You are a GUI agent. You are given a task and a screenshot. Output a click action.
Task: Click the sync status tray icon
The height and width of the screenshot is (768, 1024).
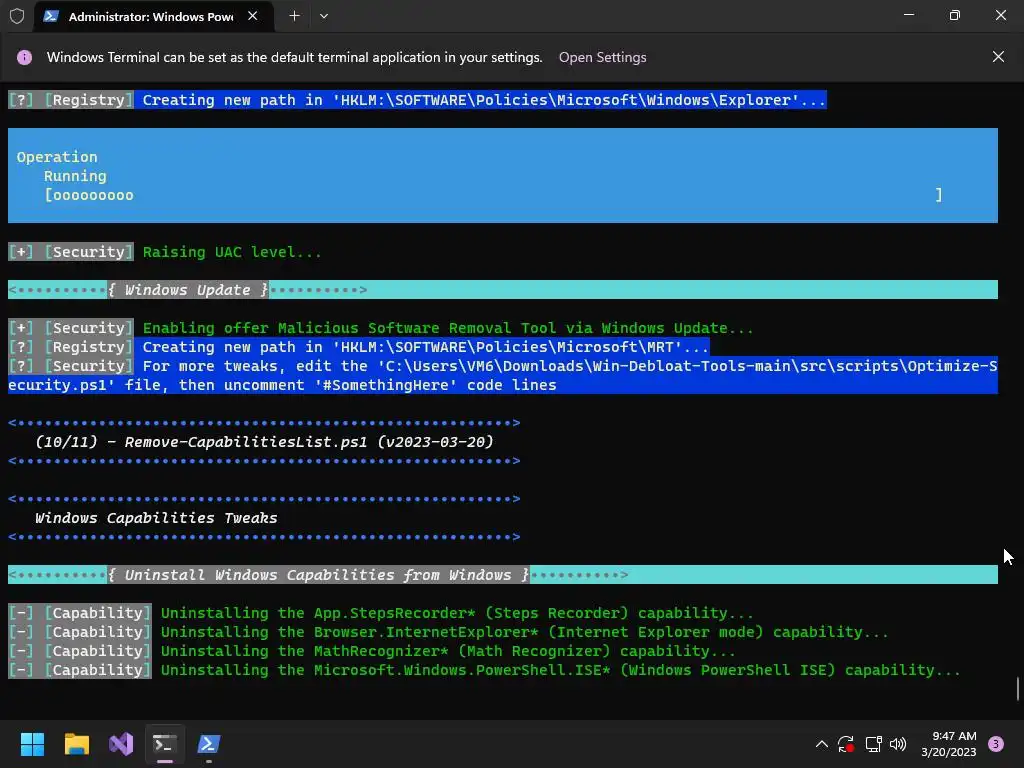846,744
